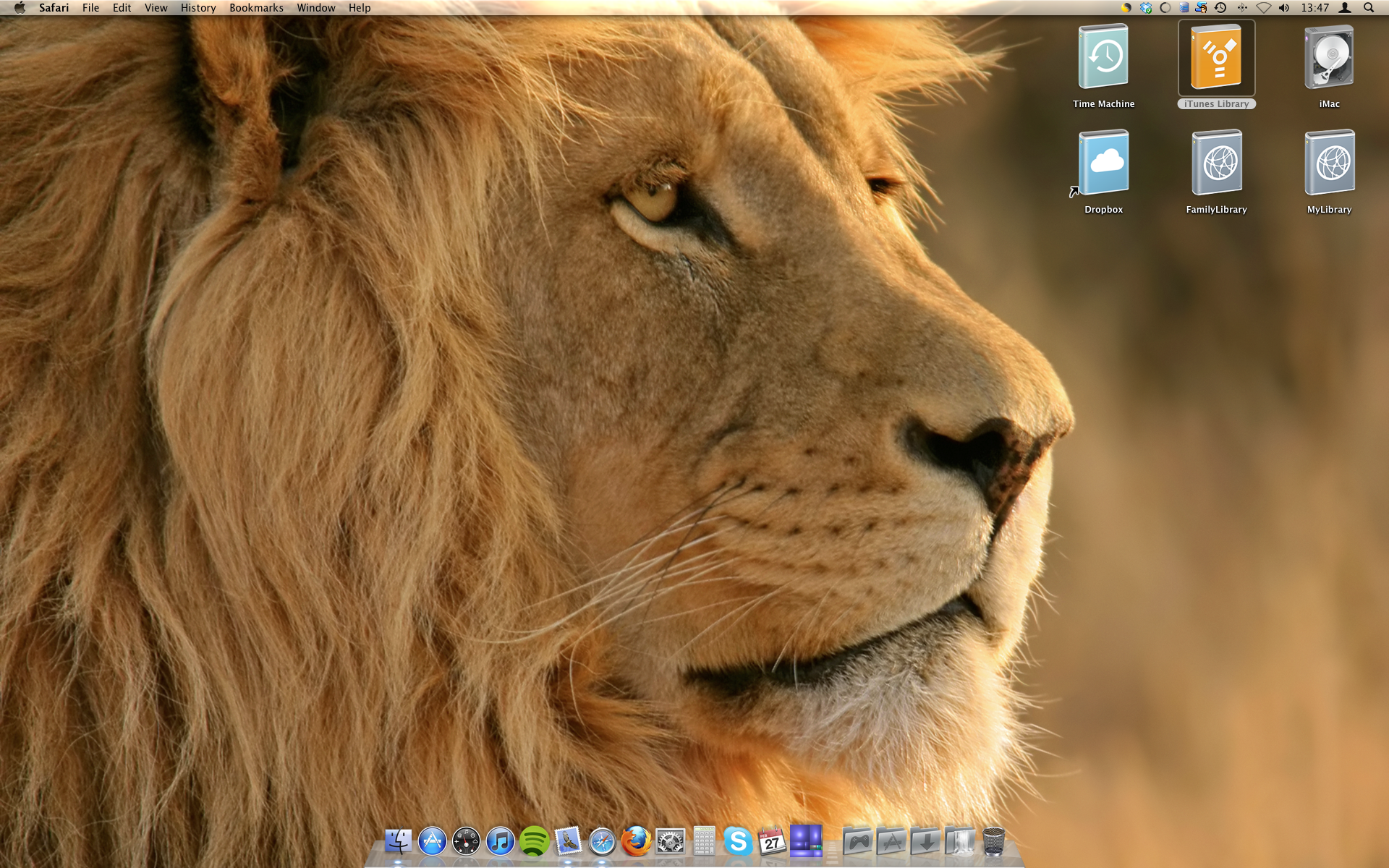Open the Dashboard gauge icon in Dock
Image resolution: width=1389 pixels, height=868 pixels.
pos(466,841)
